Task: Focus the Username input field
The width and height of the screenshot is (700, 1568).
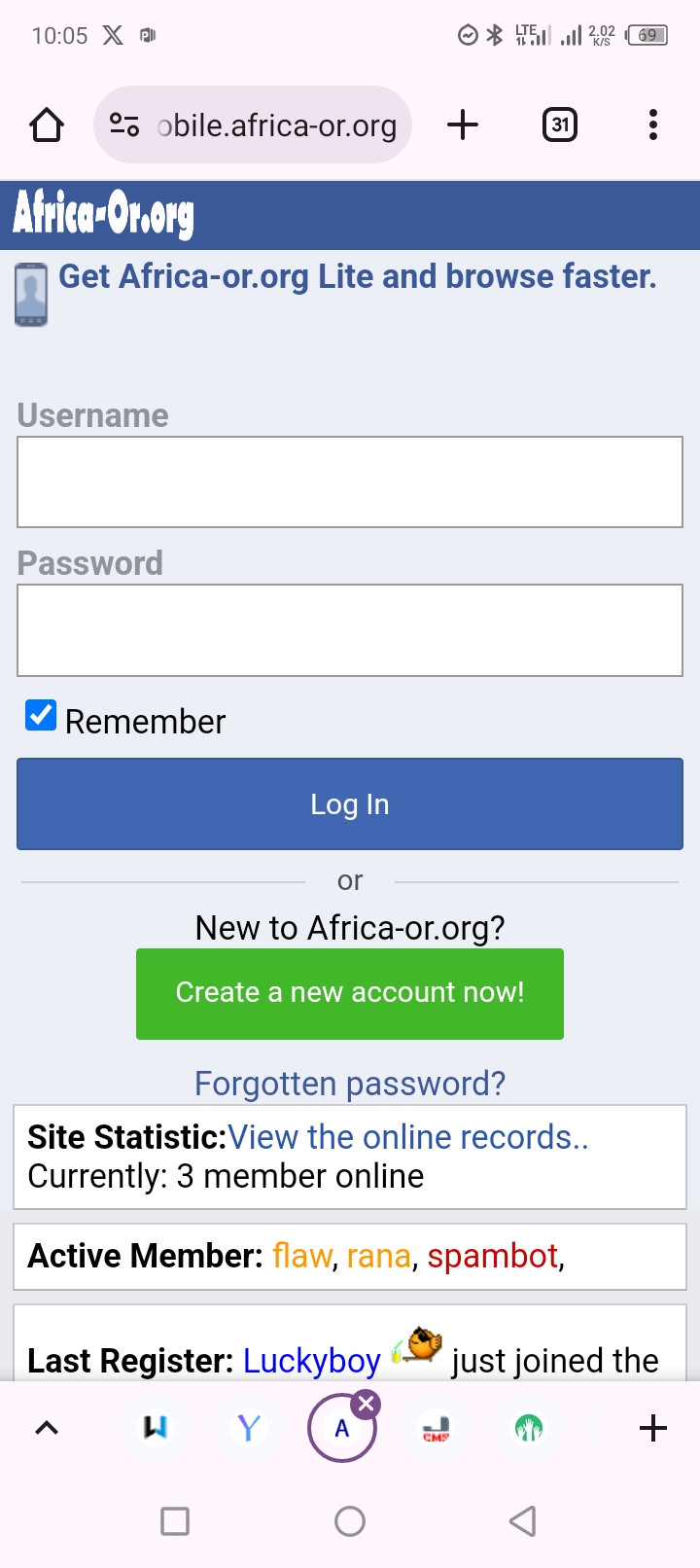Action: (x=350, y=482)
